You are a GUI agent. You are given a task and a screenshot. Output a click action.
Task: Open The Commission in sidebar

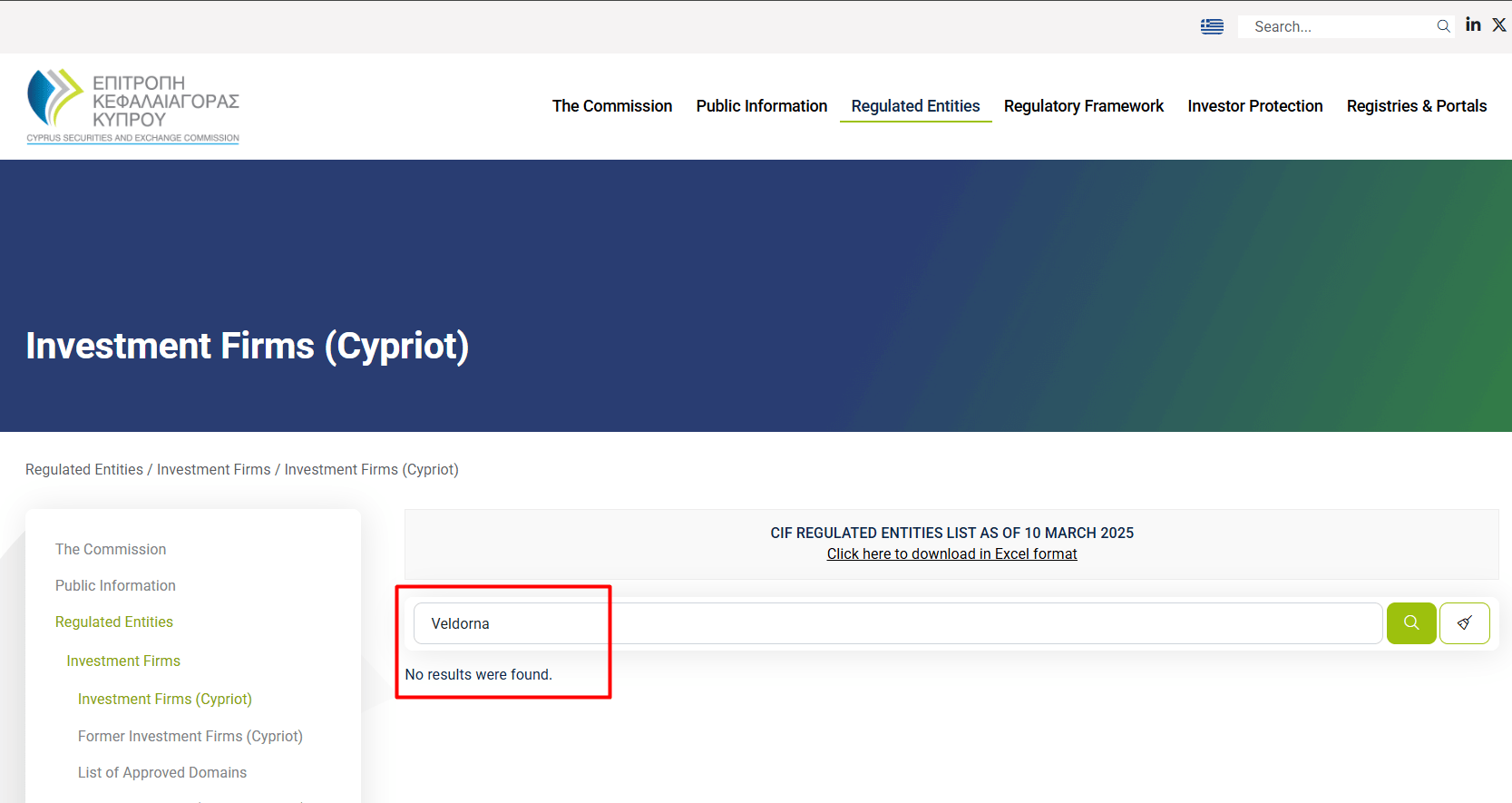[111, 549]
